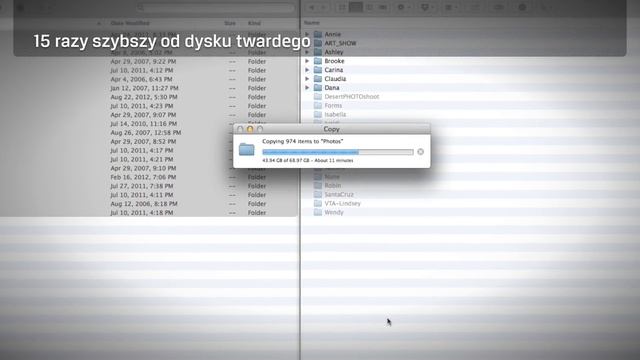Select the Isabella folder icon
Screen dimensions: 640x360
click(318, 115)
